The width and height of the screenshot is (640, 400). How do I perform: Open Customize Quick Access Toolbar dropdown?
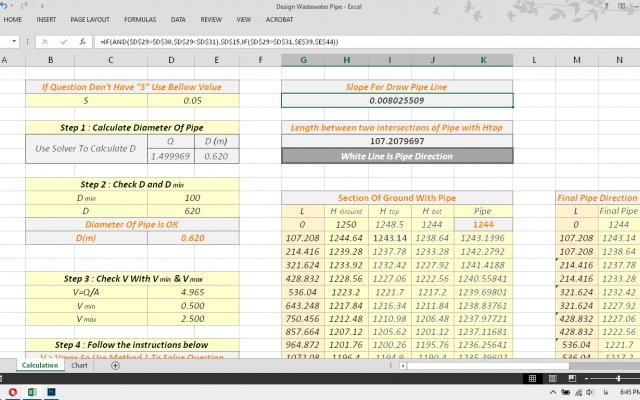pyautogui.click(x=42, y=6)
